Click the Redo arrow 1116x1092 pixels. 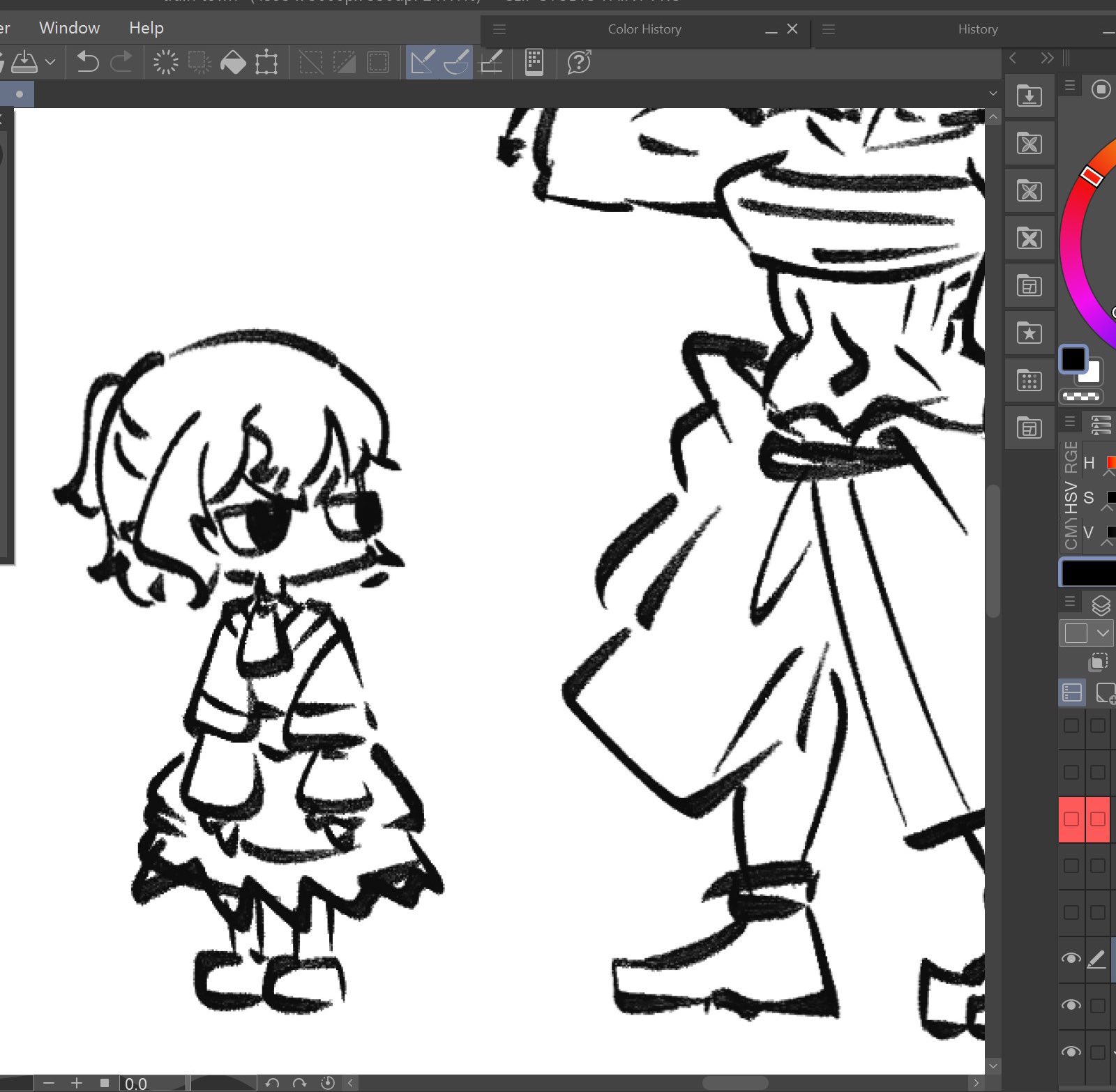pos(121,62)
